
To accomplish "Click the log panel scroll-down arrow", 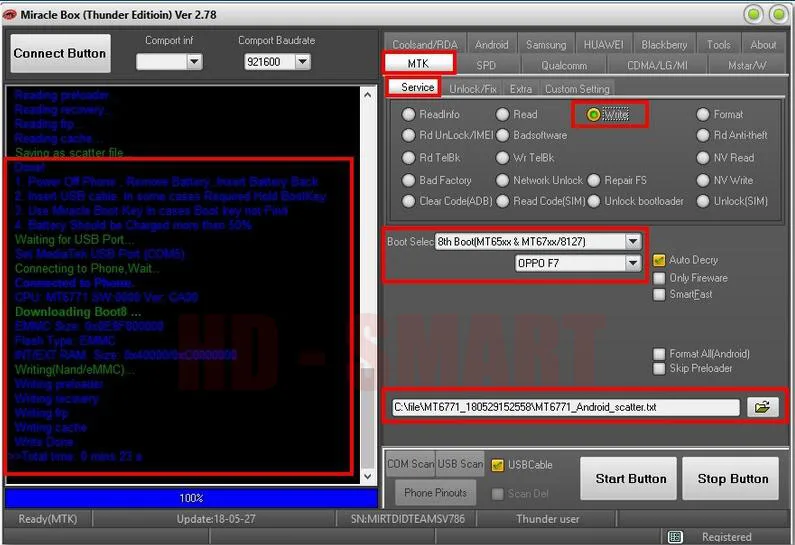I will pyautogui.click(x=368, y=477).
